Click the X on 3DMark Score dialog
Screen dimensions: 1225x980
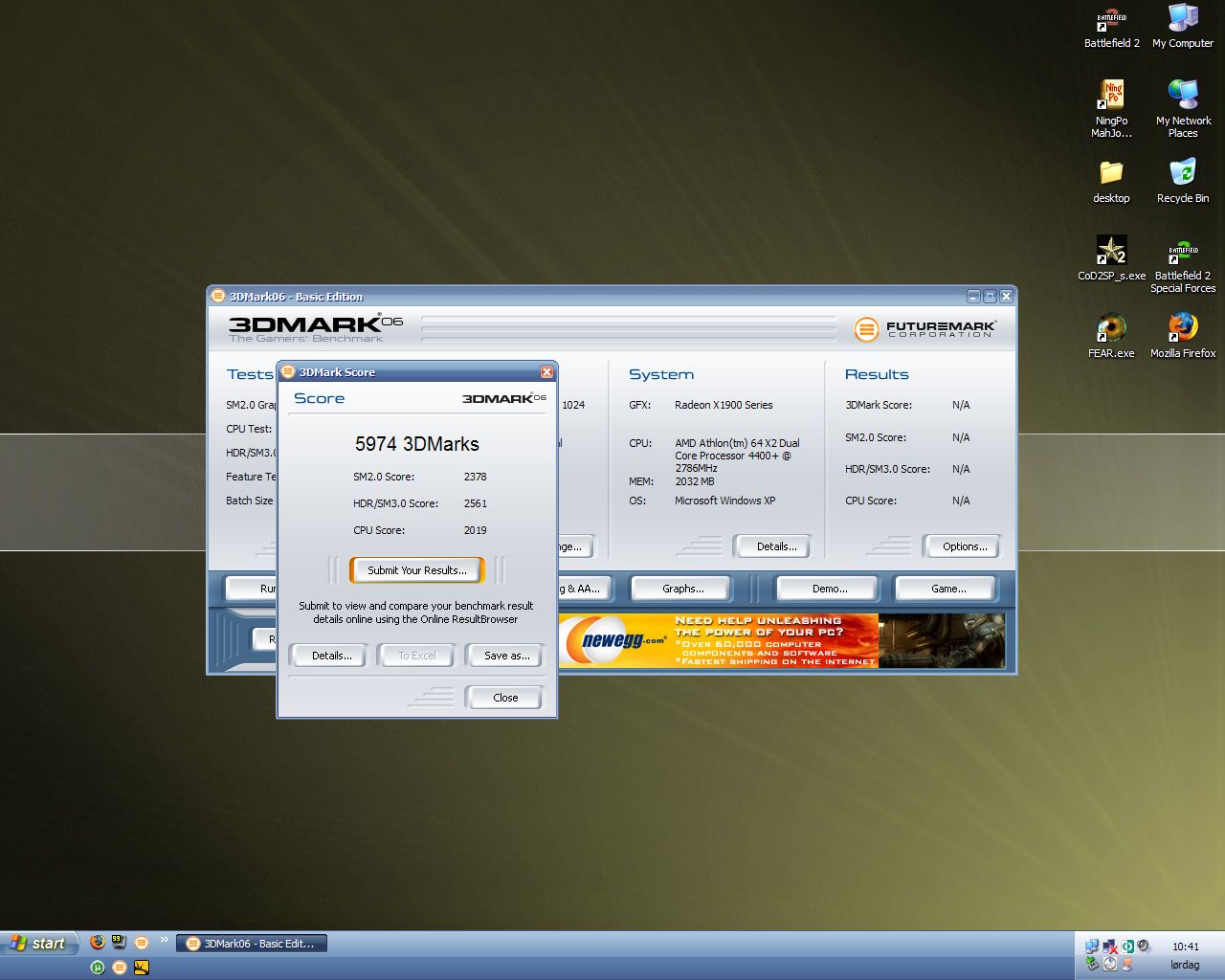click(546, 372)
